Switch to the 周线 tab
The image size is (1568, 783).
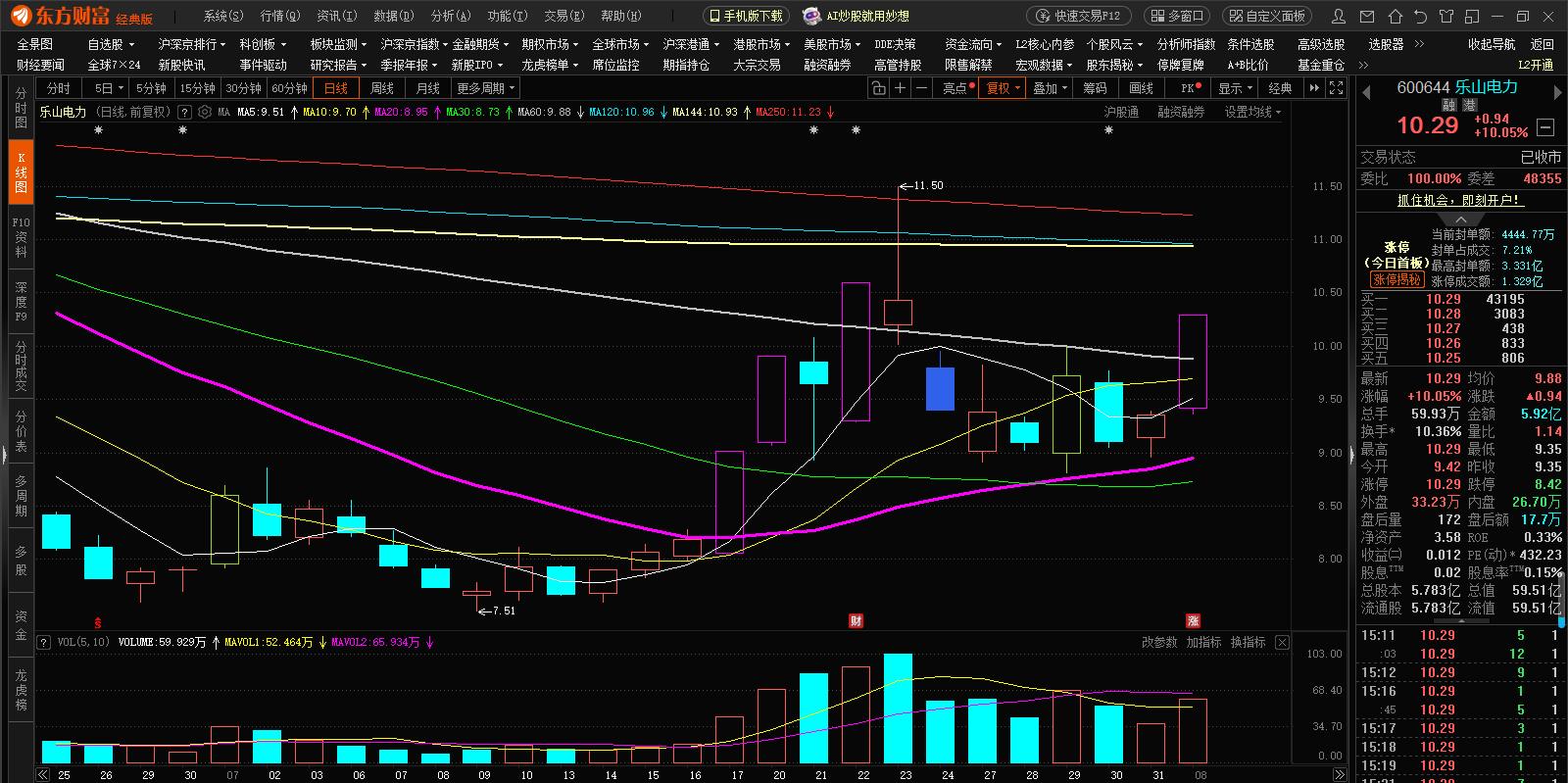[x=382, y=88]
